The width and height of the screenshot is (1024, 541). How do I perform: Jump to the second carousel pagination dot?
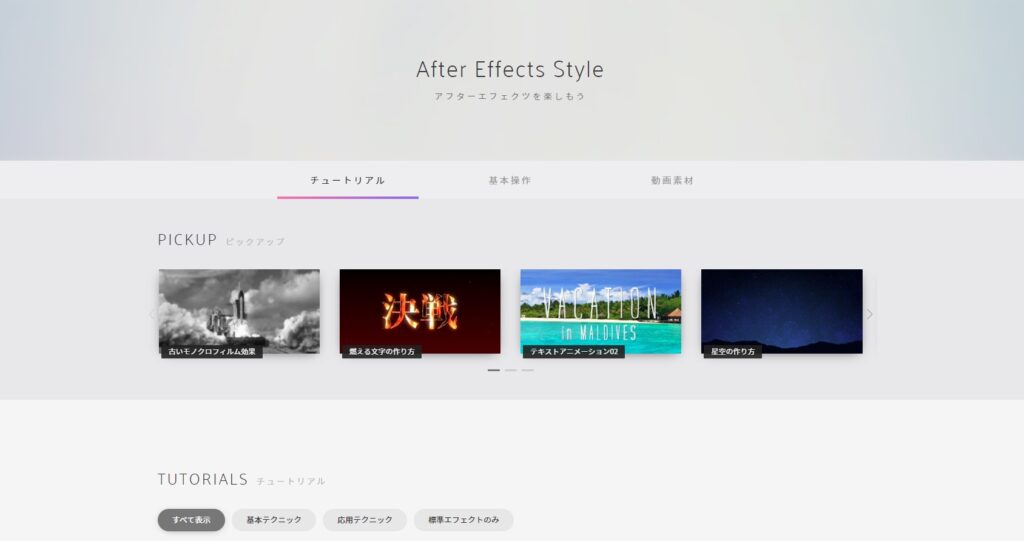(x=511, y=370)
